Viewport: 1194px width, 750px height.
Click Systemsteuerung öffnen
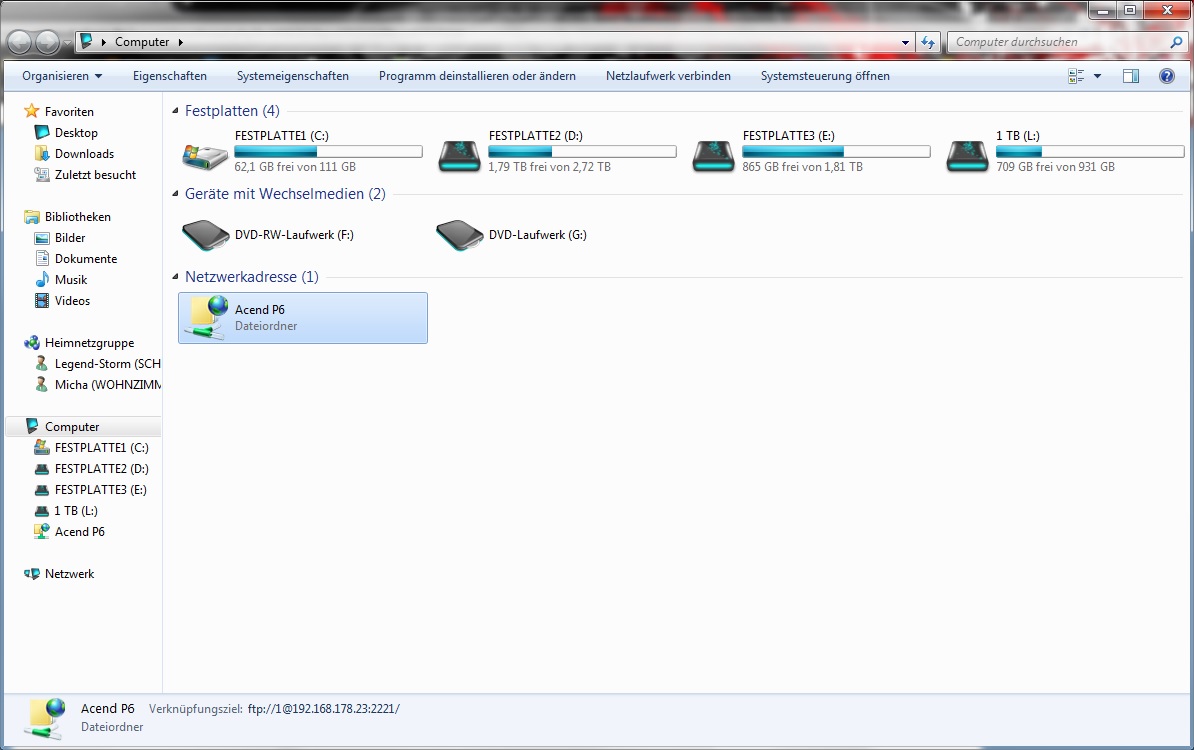pyautogui.click(x=825, y=76)
